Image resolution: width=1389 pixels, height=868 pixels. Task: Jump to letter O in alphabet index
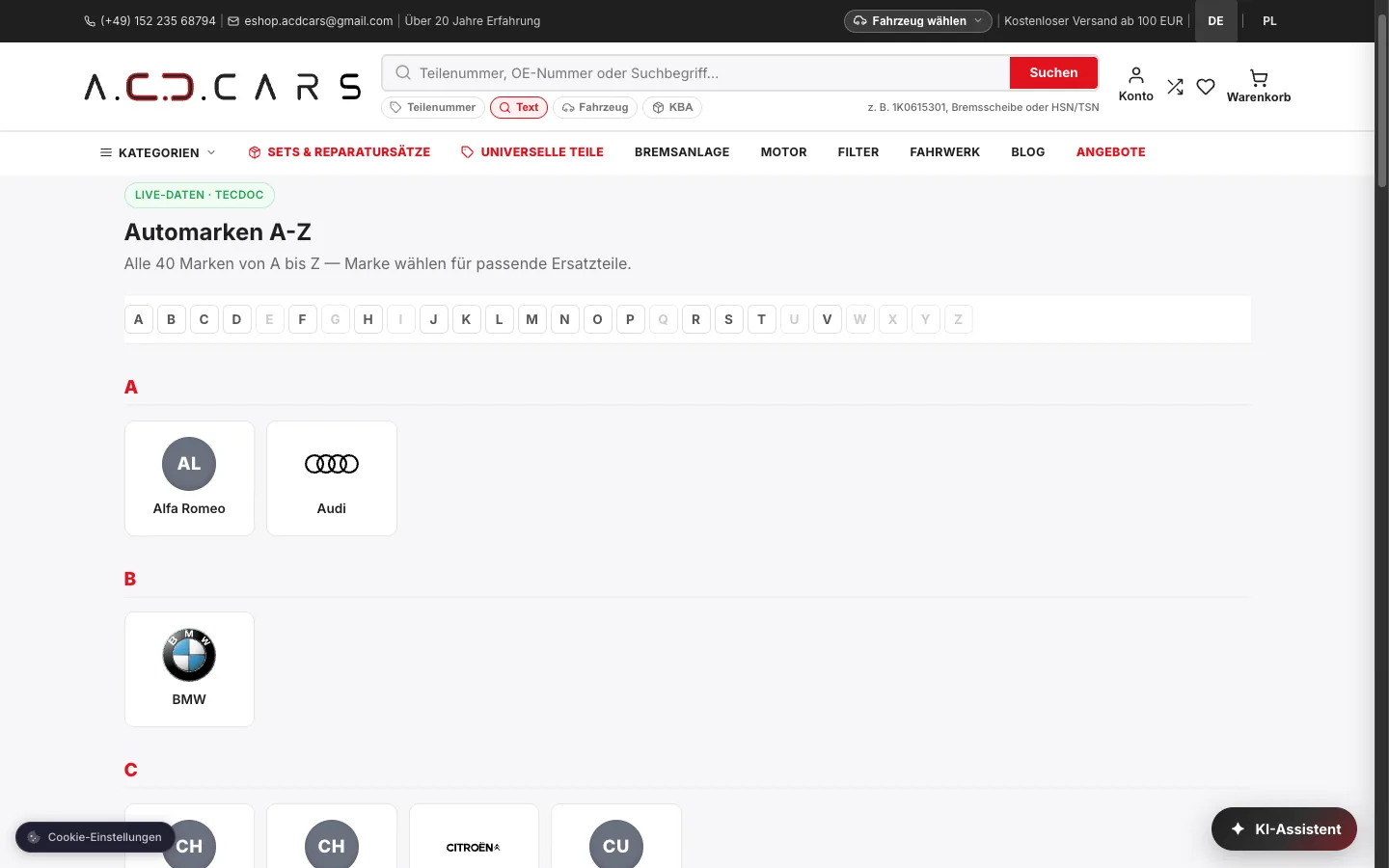[x=598, y=319]
